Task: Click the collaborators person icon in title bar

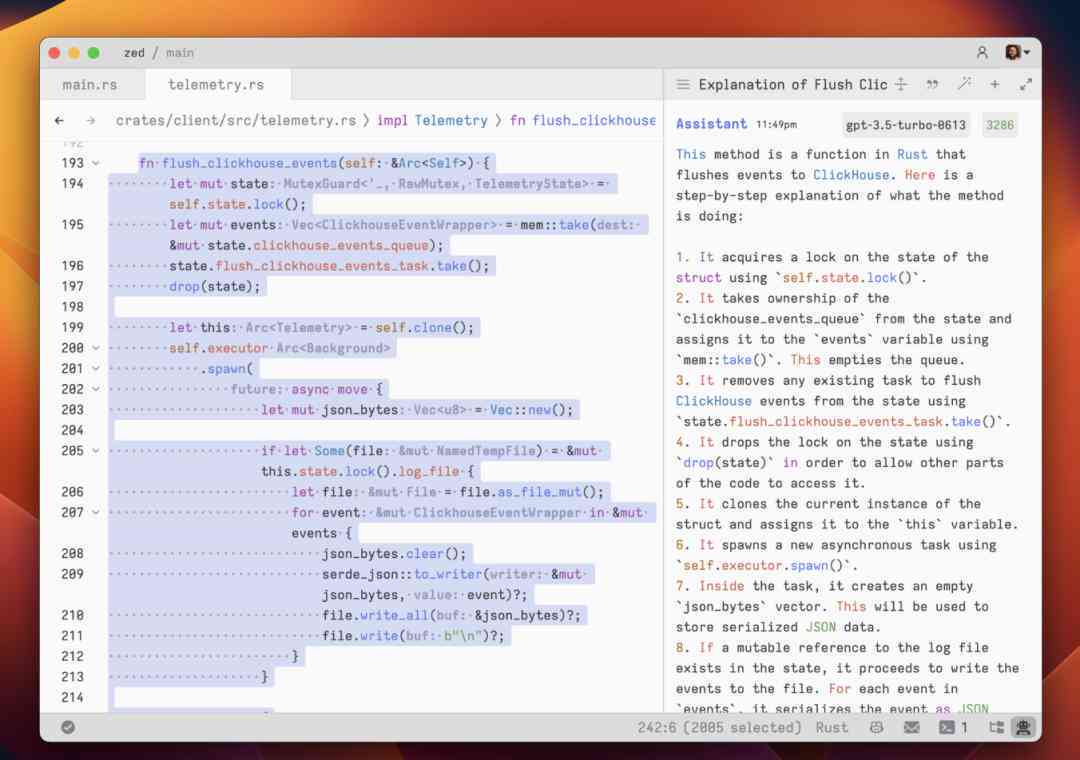Action: (x=982, y=52)
